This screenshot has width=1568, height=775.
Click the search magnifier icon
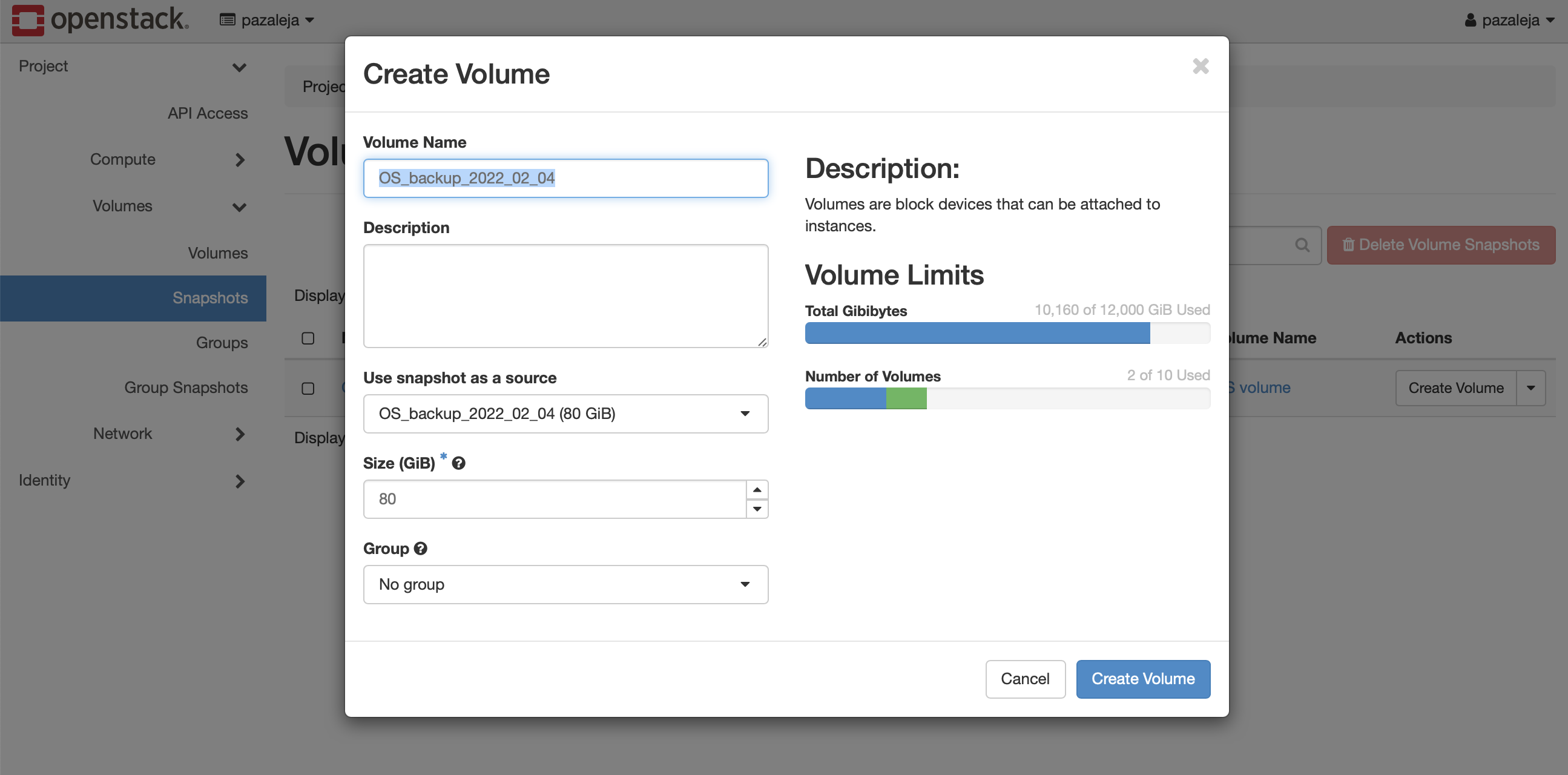point(1302,245)
